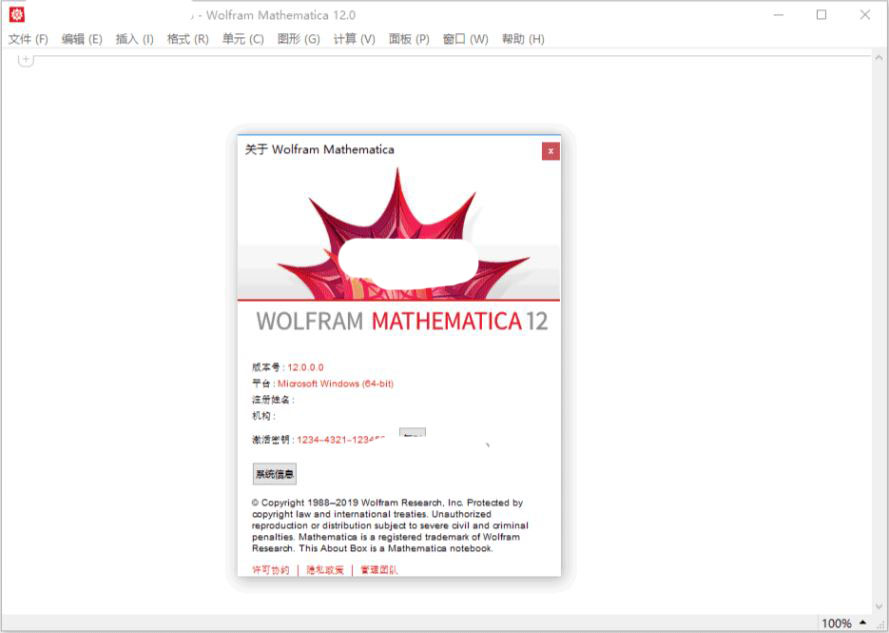Open the 插入 (I) menu
This screenshot has width=889, height=633.
point(135,39)
